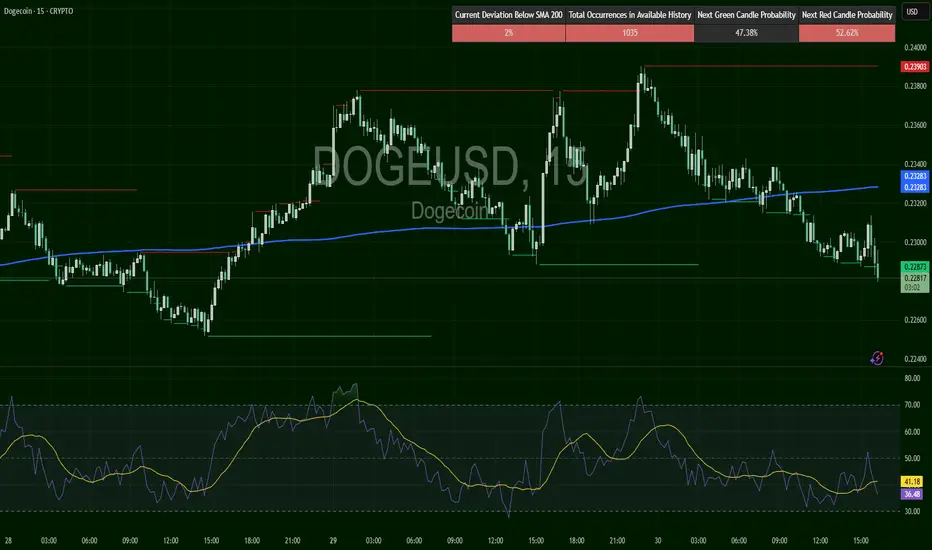Click the purple 36.48 RSI value label
Image resolution: width=932 pixels, height=550 pixels.
click(x=912, y=494)
